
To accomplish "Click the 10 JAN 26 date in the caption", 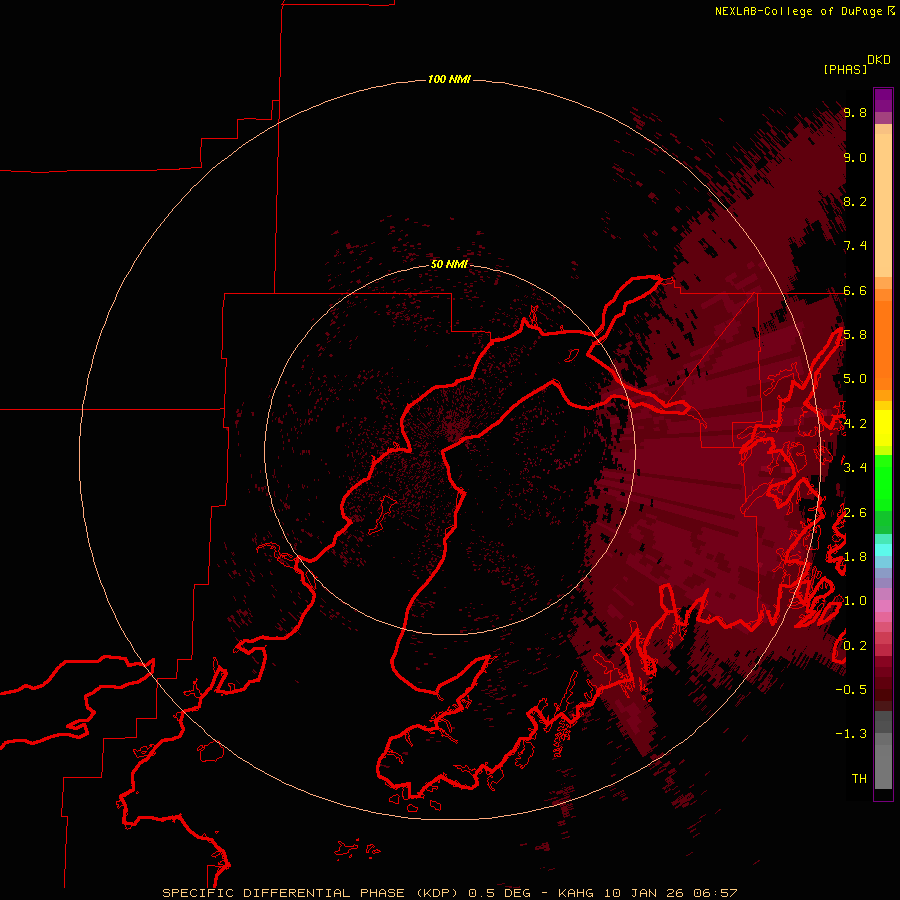I will (x=643, y=893).
